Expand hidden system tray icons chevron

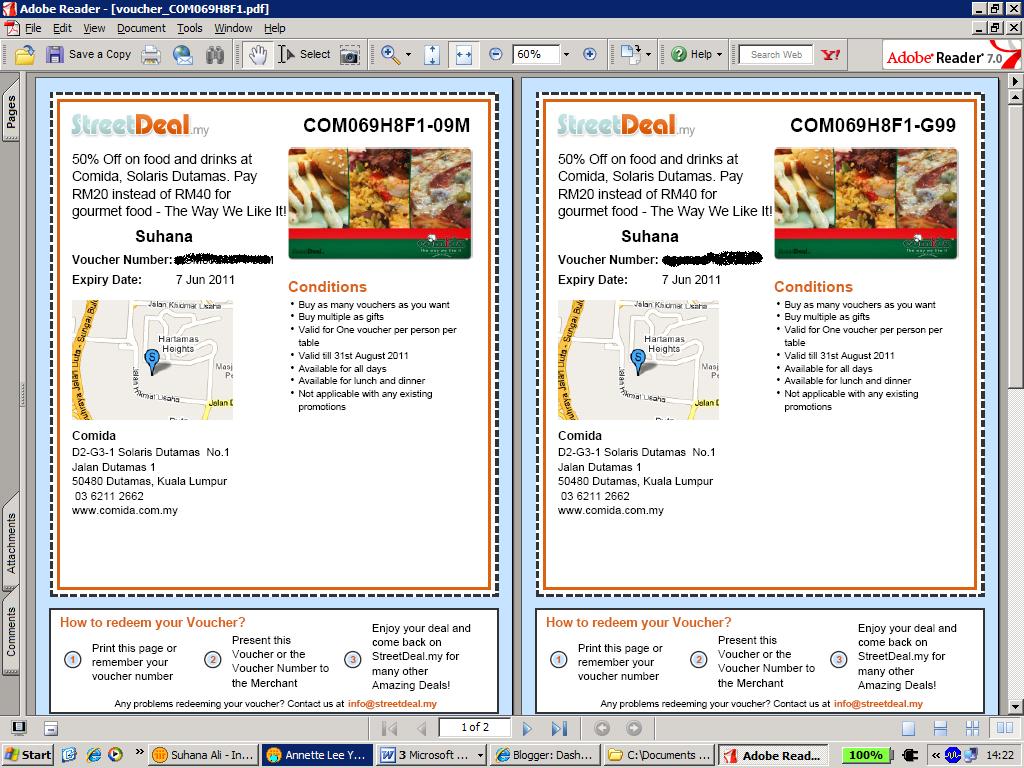[935, 755]
